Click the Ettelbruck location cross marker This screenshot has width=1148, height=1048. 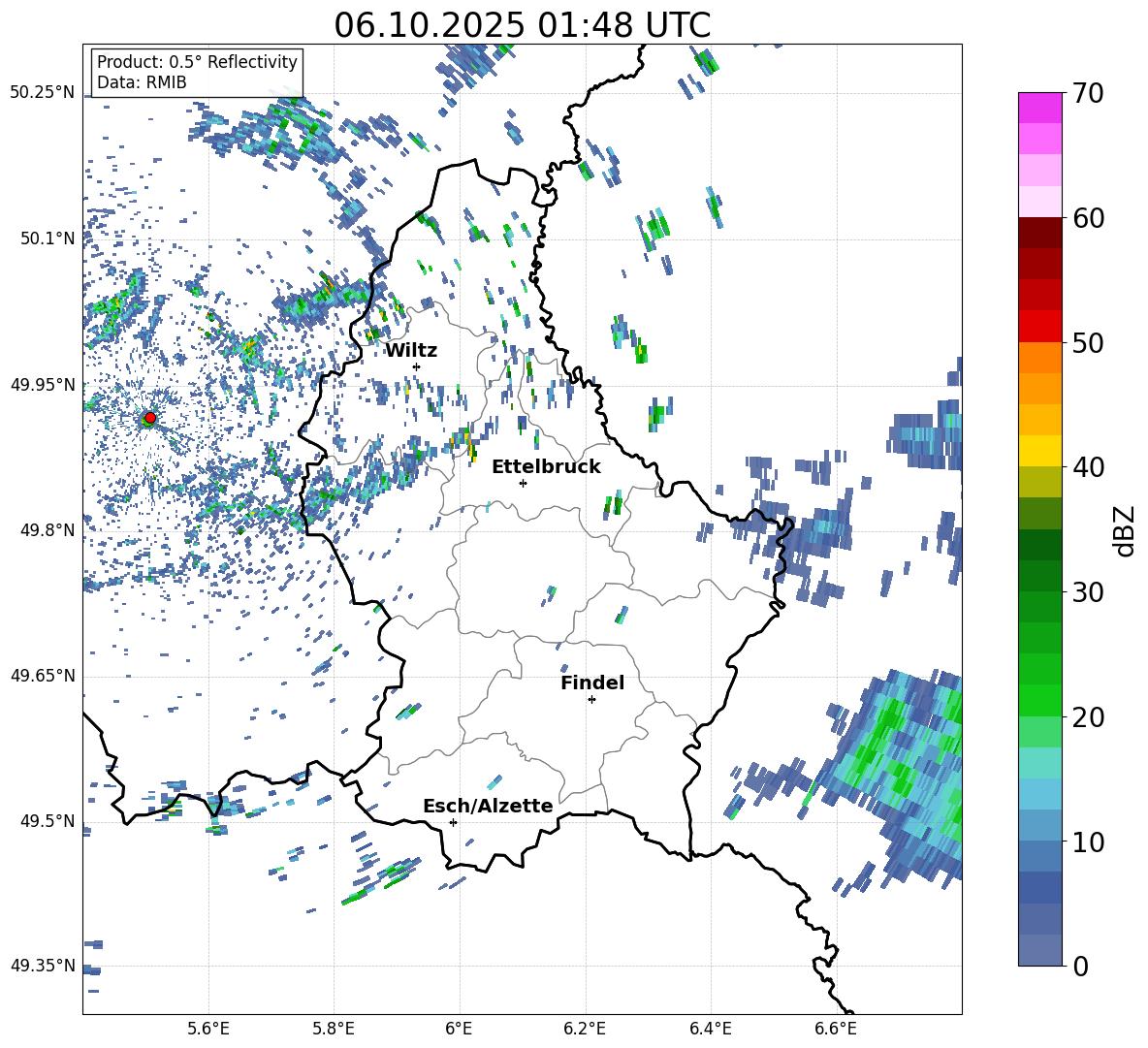523,483
